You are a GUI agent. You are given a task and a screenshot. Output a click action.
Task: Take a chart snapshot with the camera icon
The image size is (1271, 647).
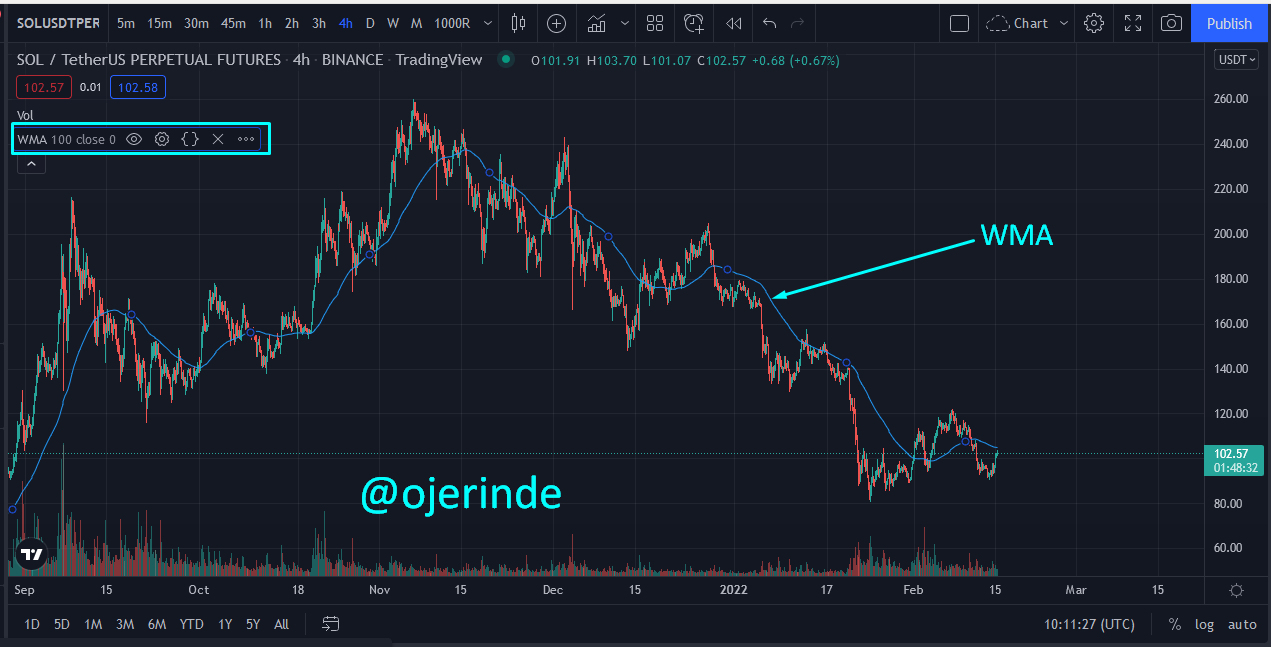(x=1172, y=23)
